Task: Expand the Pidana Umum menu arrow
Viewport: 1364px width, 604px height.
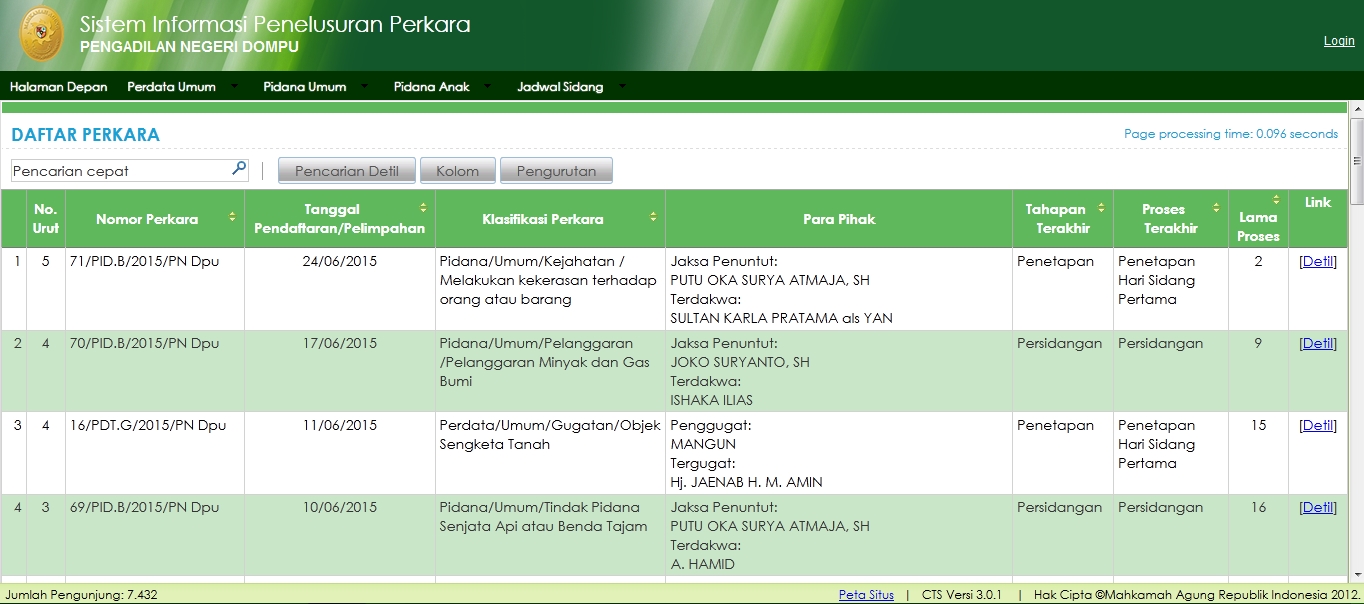Action: 364,86
